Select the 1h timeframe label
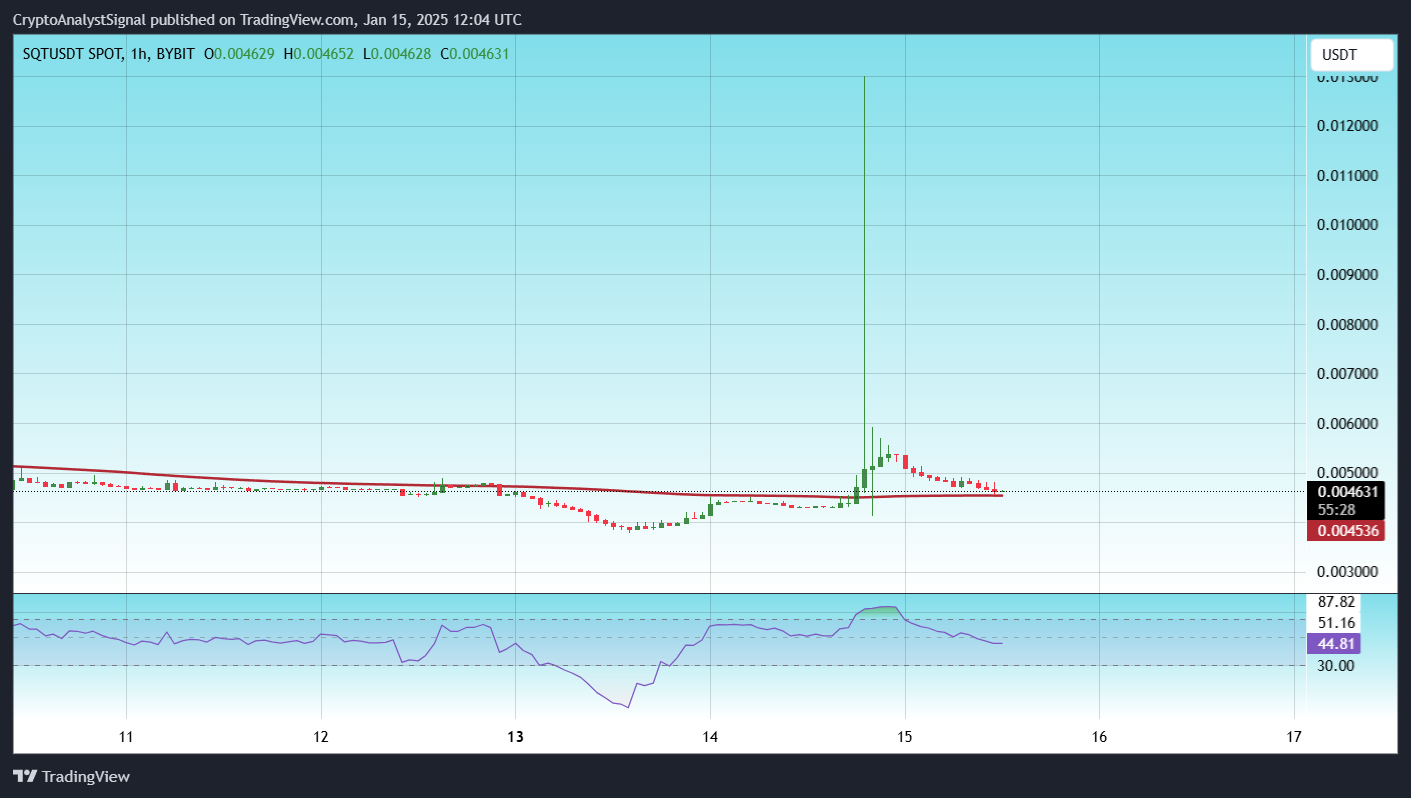The height and width of the screenshot is (798, 1411). pyautogui.click(x=137, y=54)
